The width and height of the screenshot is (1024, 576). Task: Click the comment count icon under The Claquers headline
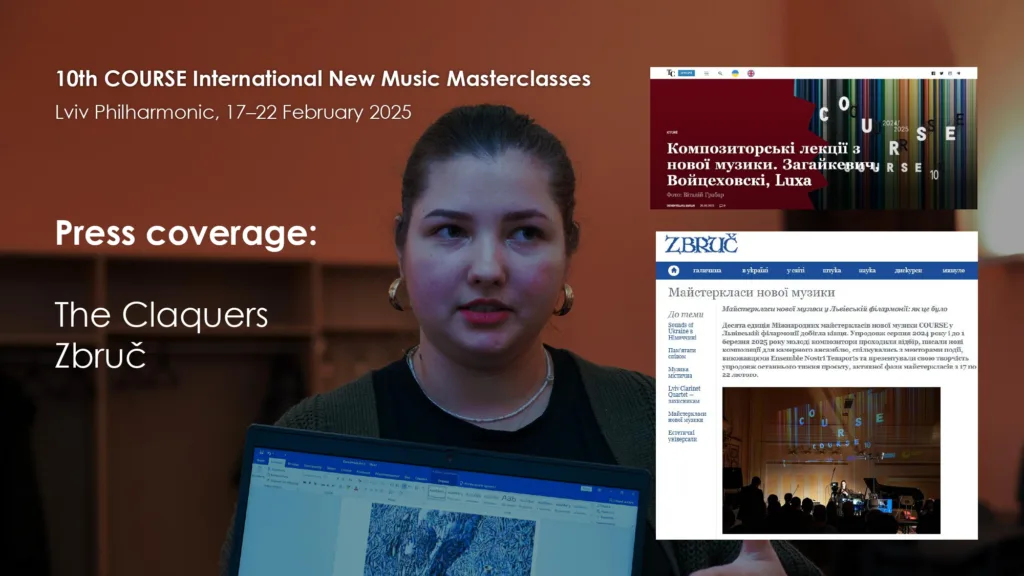722,205
